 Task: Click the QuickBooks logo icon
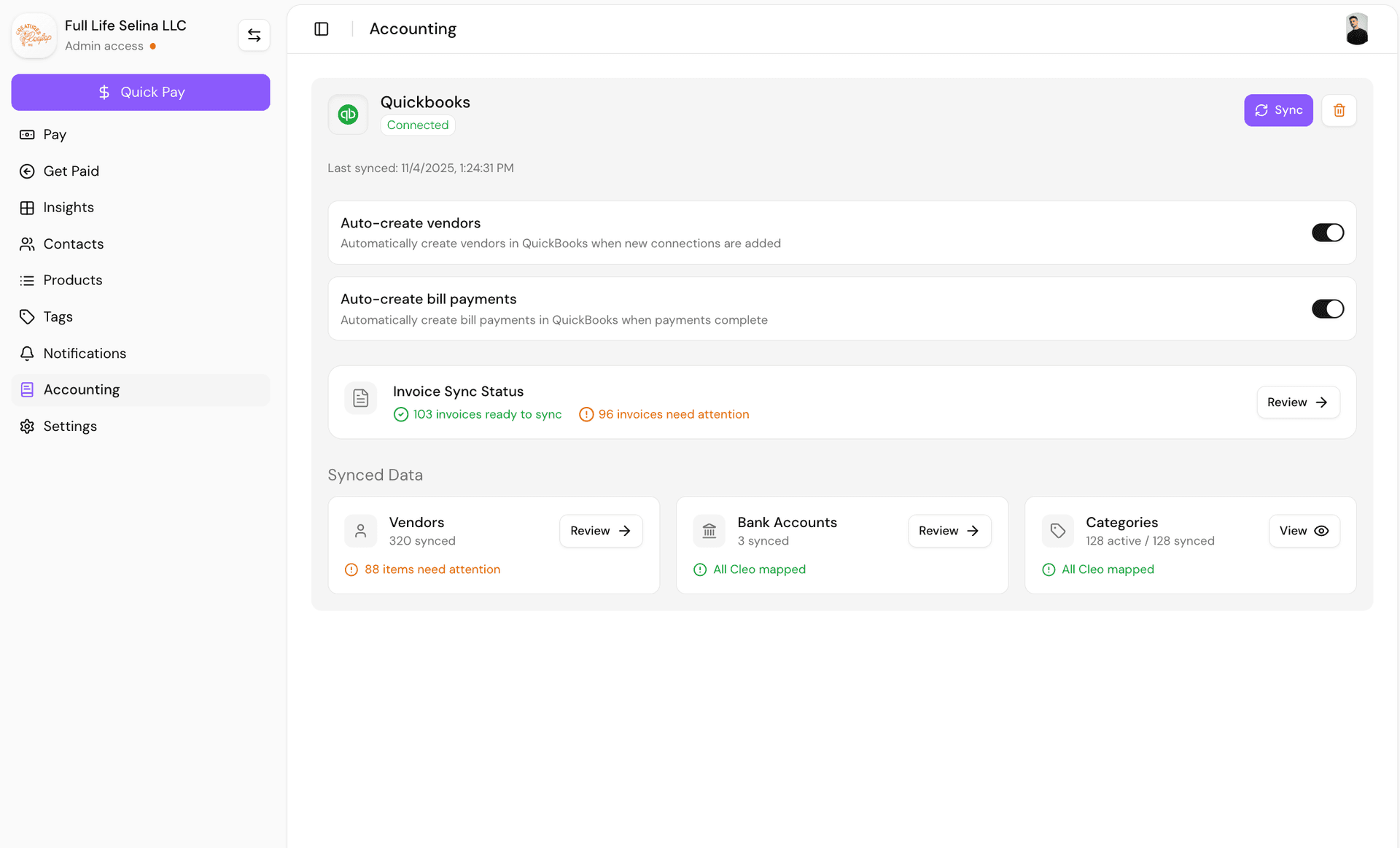(348, 114)
